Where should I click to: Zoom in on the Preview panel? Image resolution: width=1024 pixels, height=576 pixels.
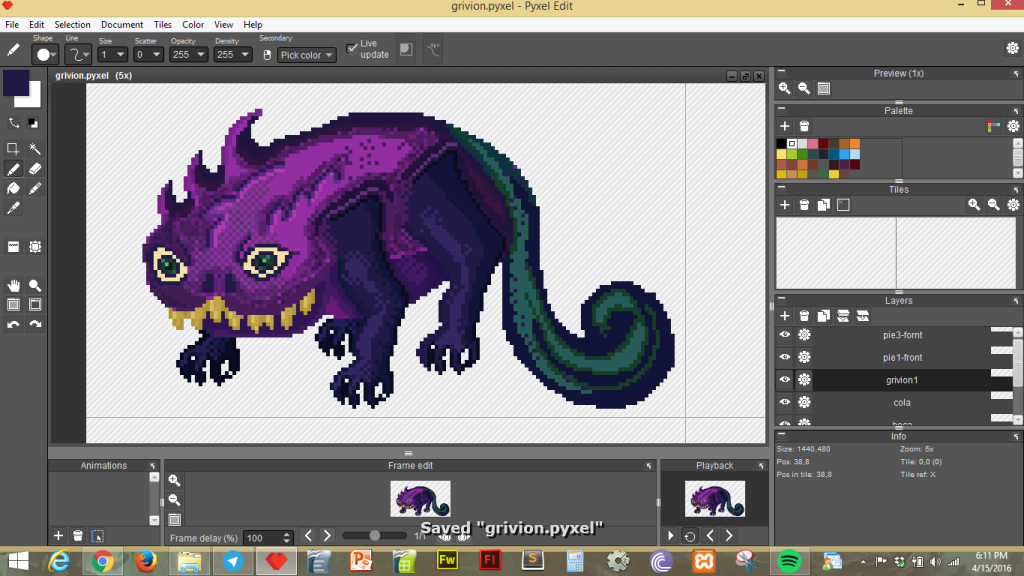785,89
